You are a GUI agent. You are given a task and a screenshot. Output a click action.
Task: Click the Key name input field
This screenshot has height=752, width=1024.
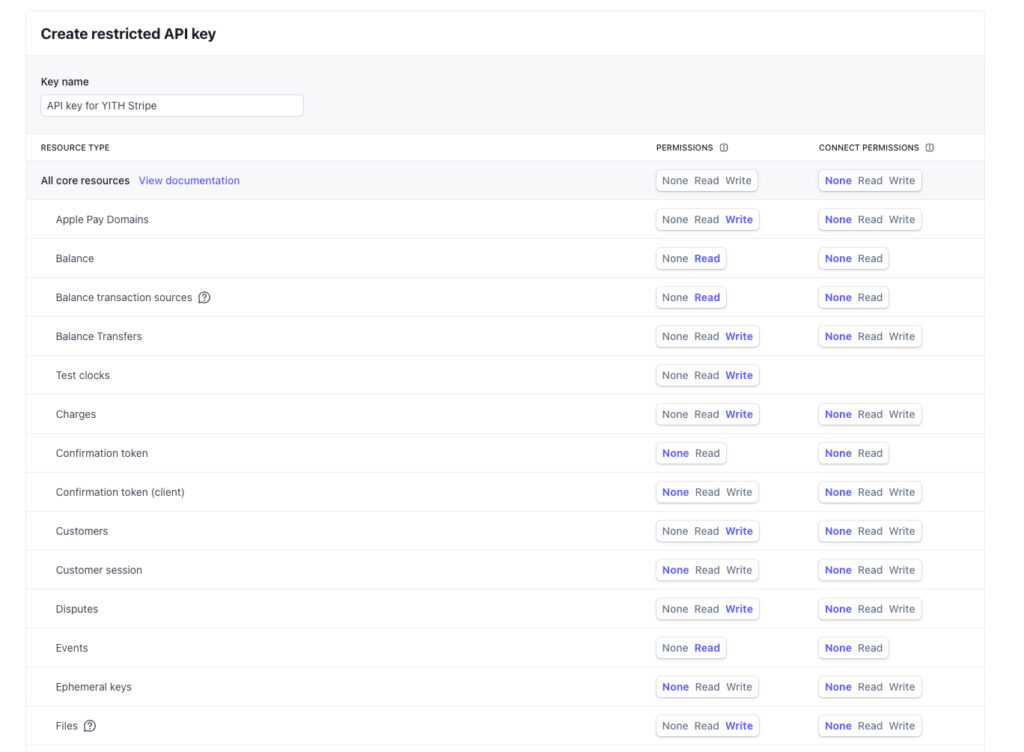pyautogui.click(x=172, y=106)
